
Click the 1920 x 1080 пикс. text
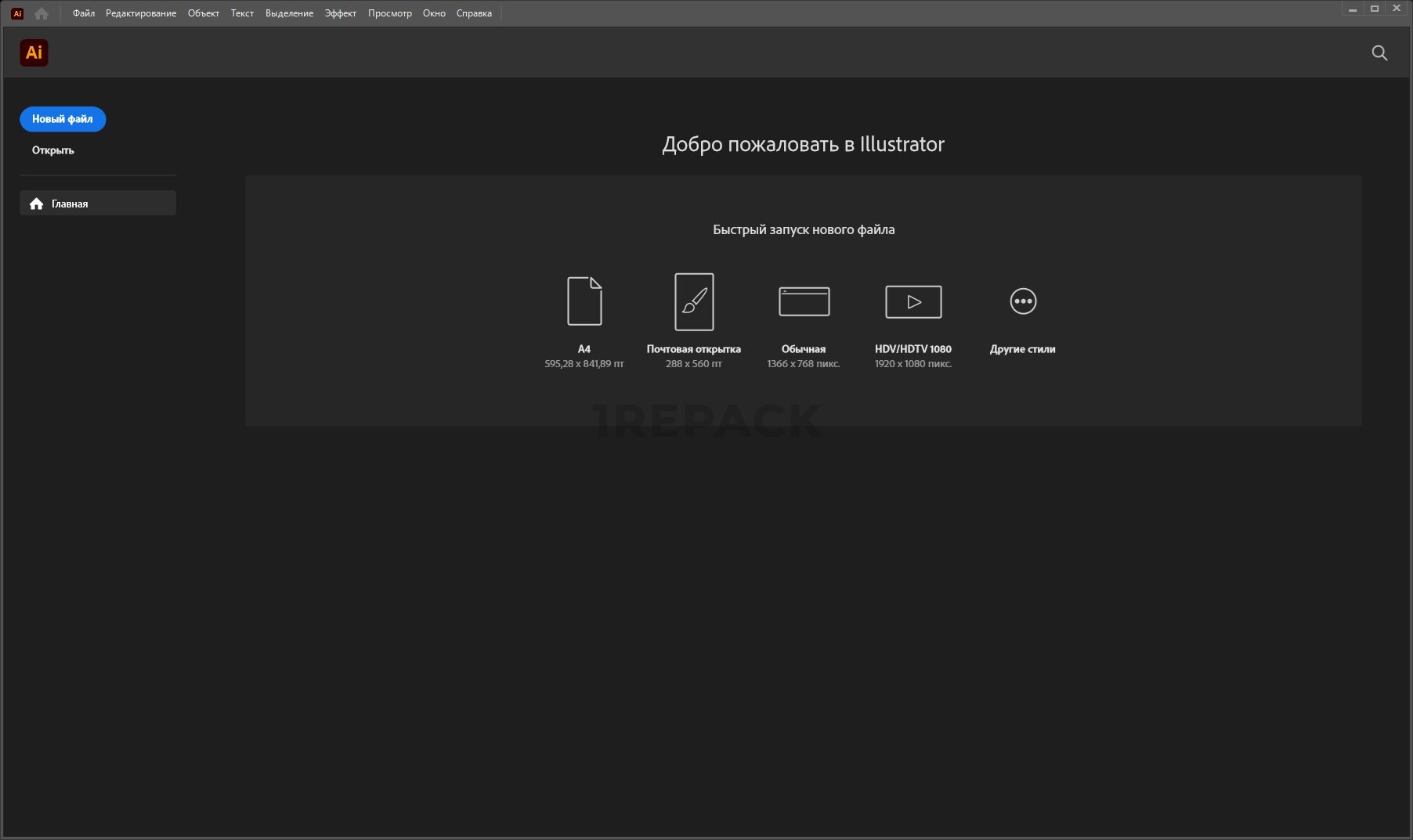[x=913, y=364]
